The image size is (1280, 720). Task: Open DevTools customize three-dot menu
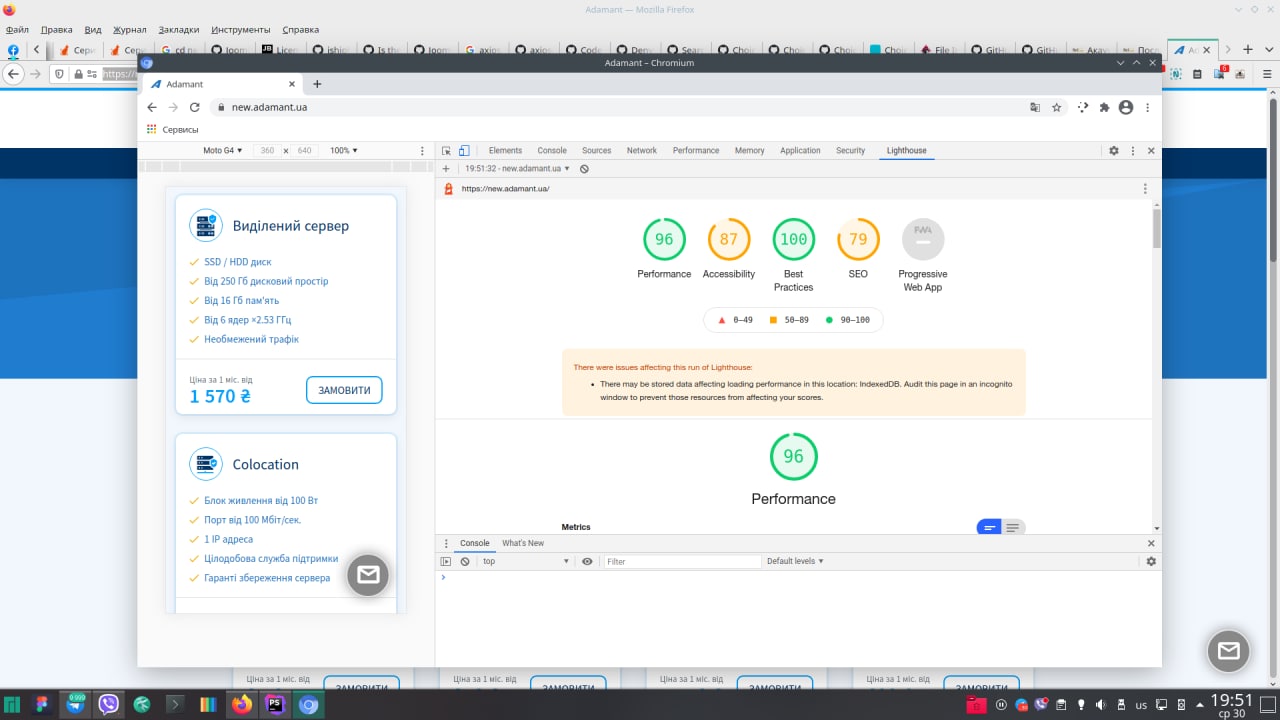tap(1133, 151)
